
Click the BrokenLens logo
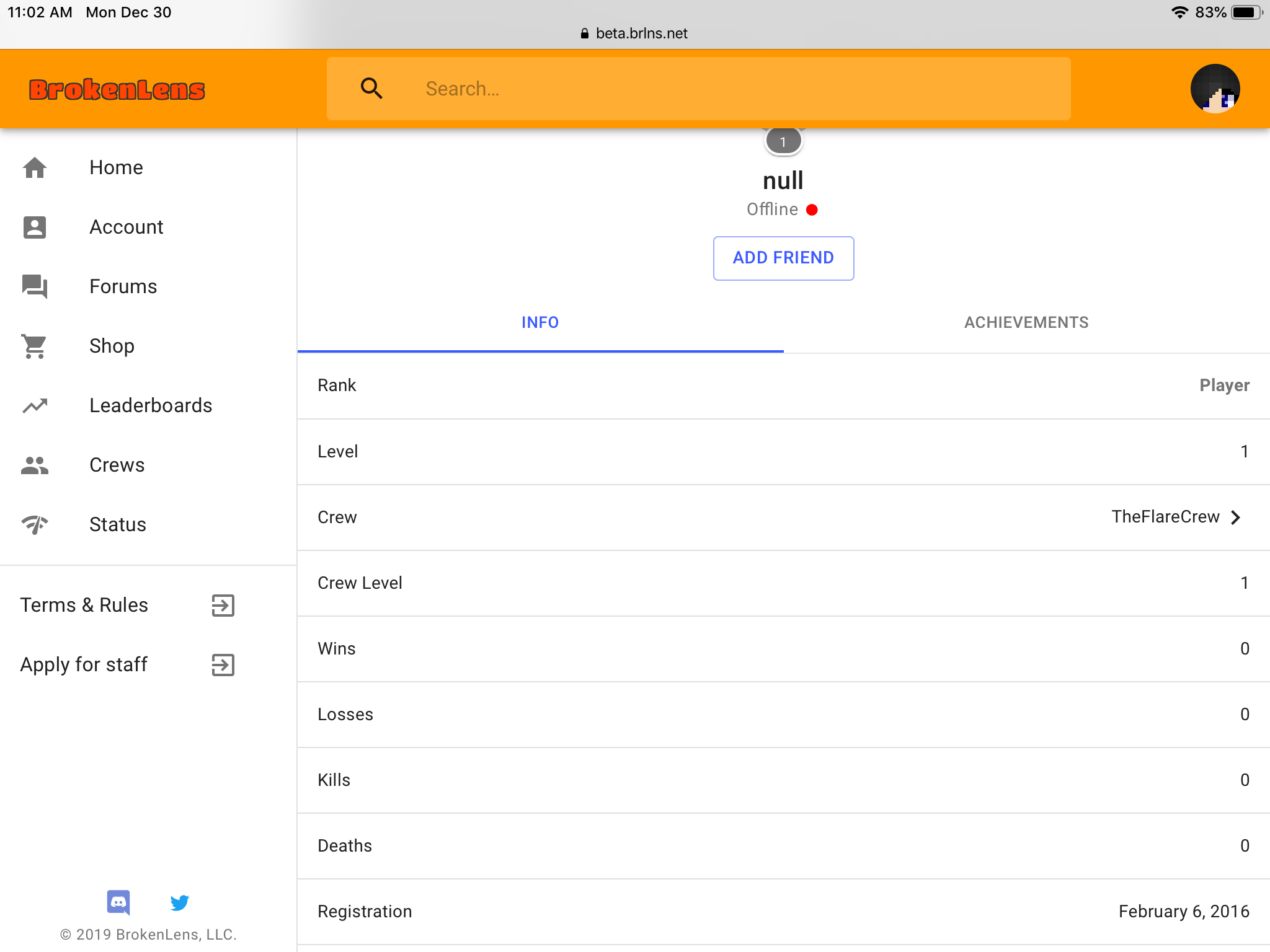(117, 89)
